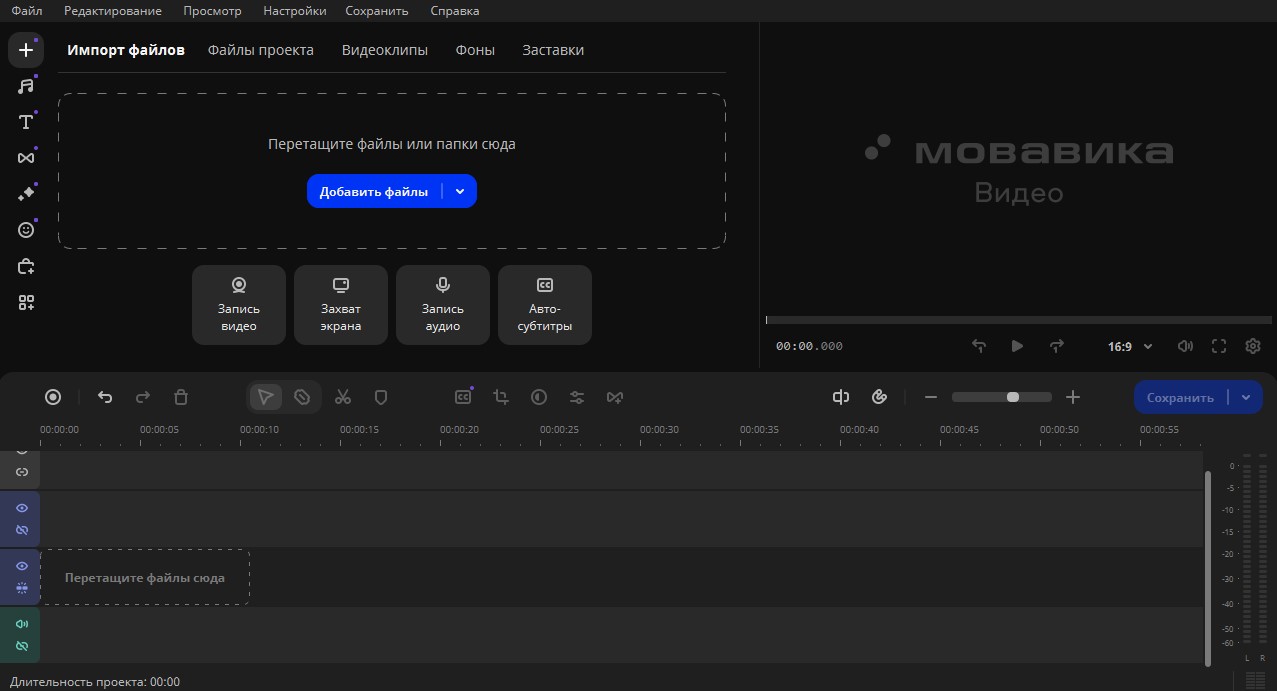Image resolution: width=1277 pixels, height=691 pixels.
Task: Click the trash delete icon
Action: pyautogui.click(x=181, y=397)
